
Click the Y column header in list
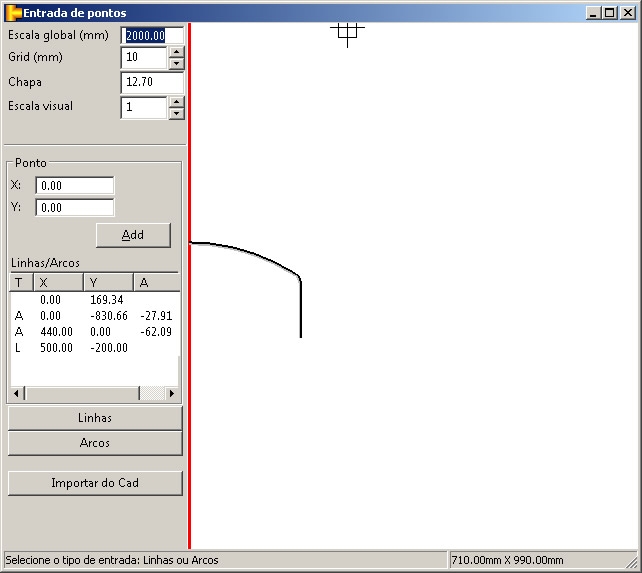click(108, 282)
